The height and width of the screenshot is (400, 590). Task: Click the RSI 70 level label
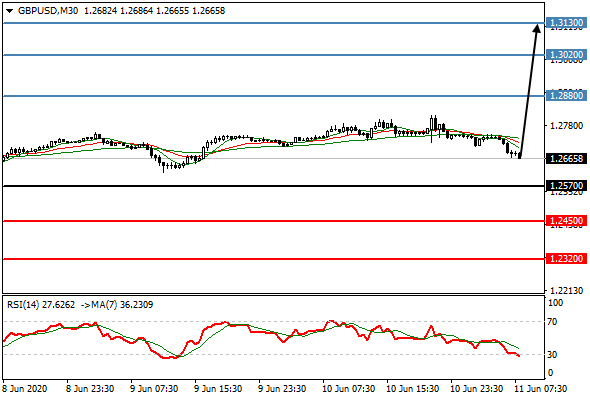(x=552, y=322)
